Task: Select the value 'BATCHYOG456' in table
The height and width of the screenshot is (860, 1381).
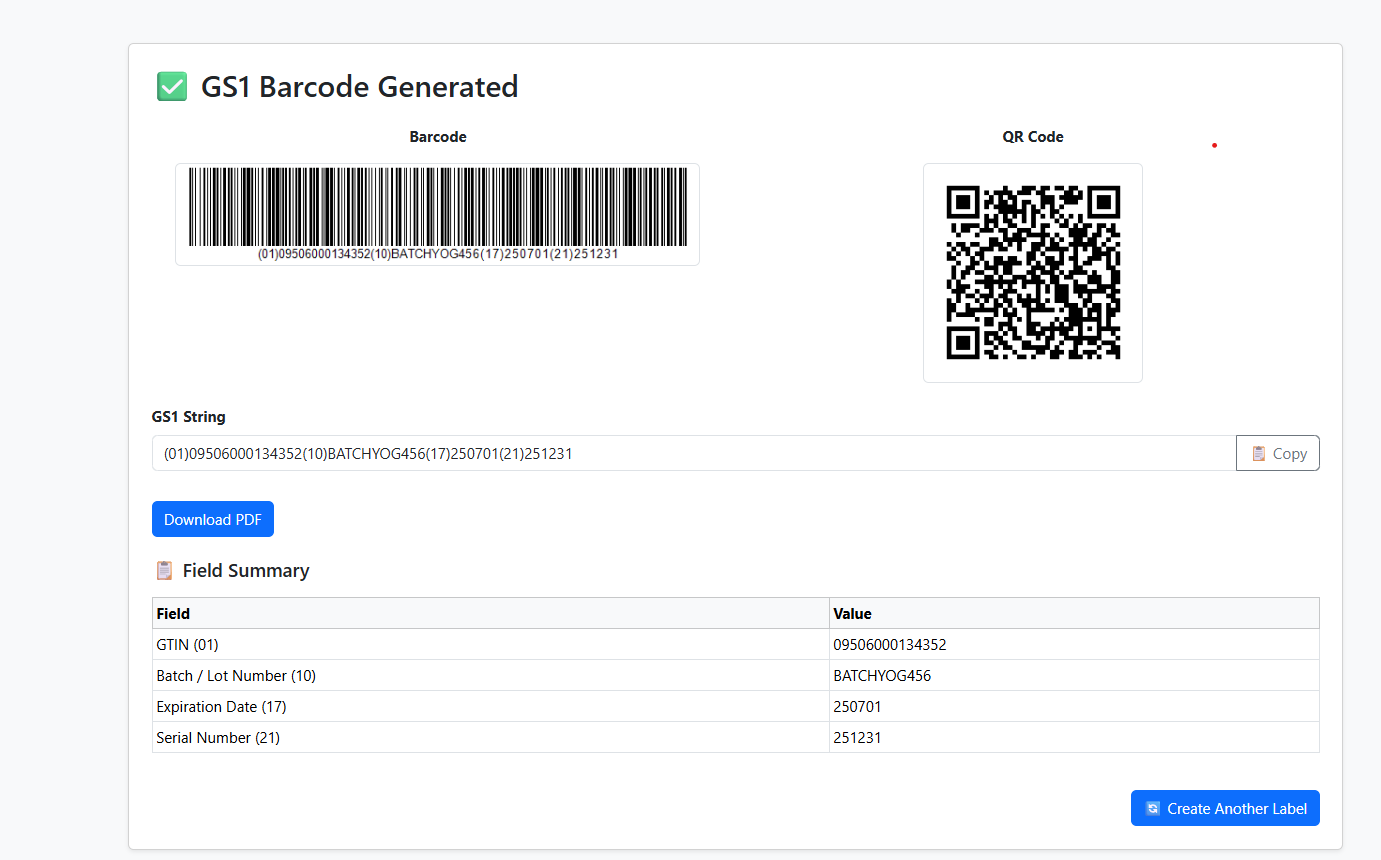Action: click(882, 676)
